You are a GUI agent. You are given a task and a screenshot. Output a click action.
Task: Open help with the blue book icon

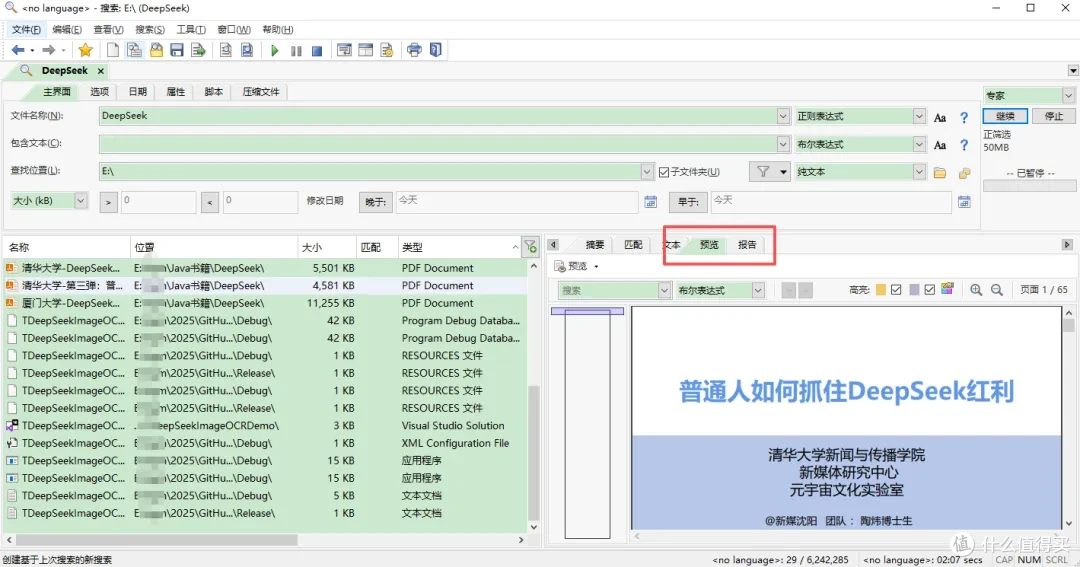coord(435,50)
